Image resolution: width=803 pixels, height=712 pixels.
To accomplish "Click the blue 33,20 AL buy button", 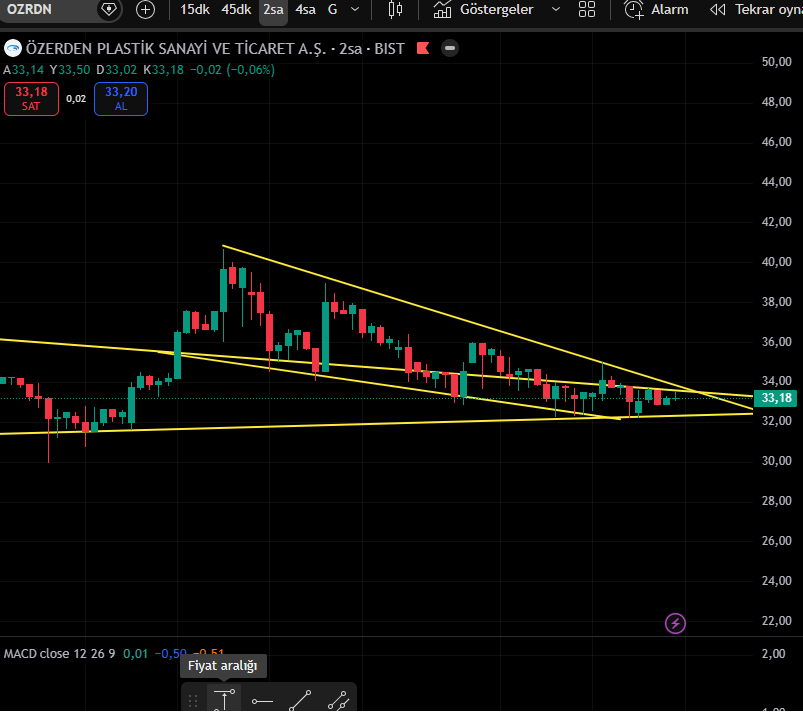I will pyautogui.click(x=121, y=99).
